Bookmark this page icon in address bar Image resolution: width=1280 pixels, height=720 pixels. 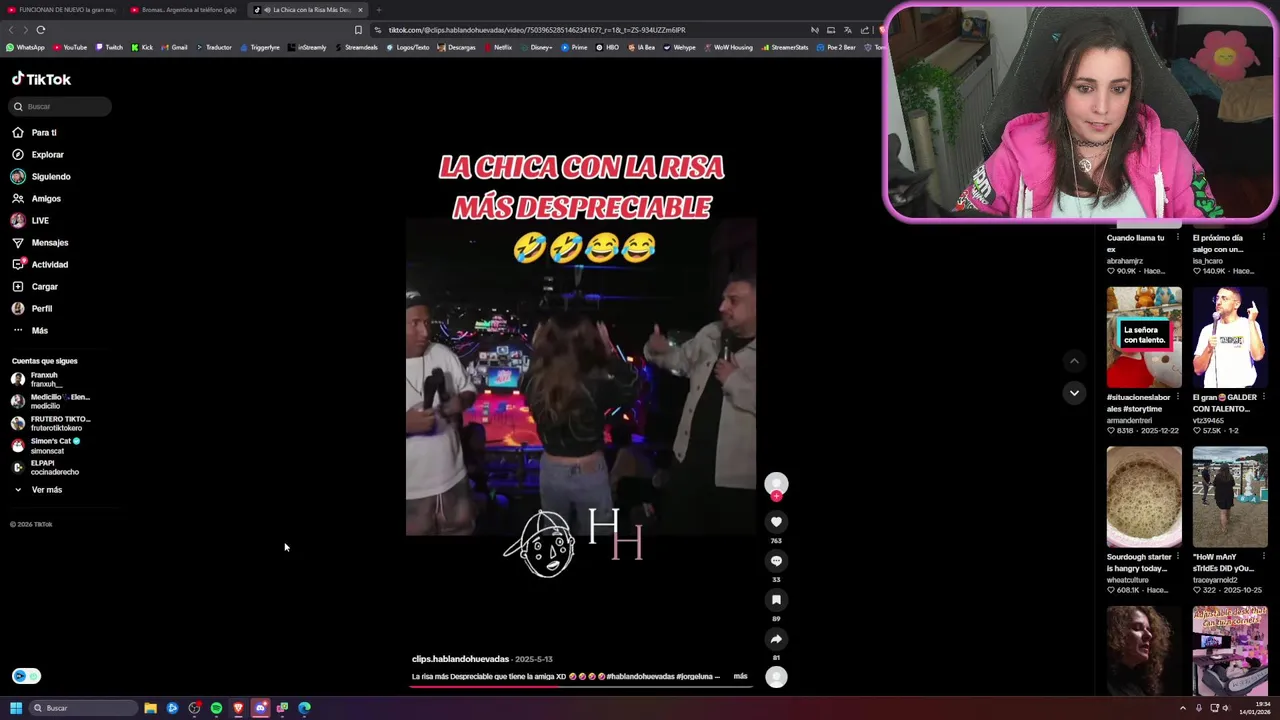tap(358, 30)
